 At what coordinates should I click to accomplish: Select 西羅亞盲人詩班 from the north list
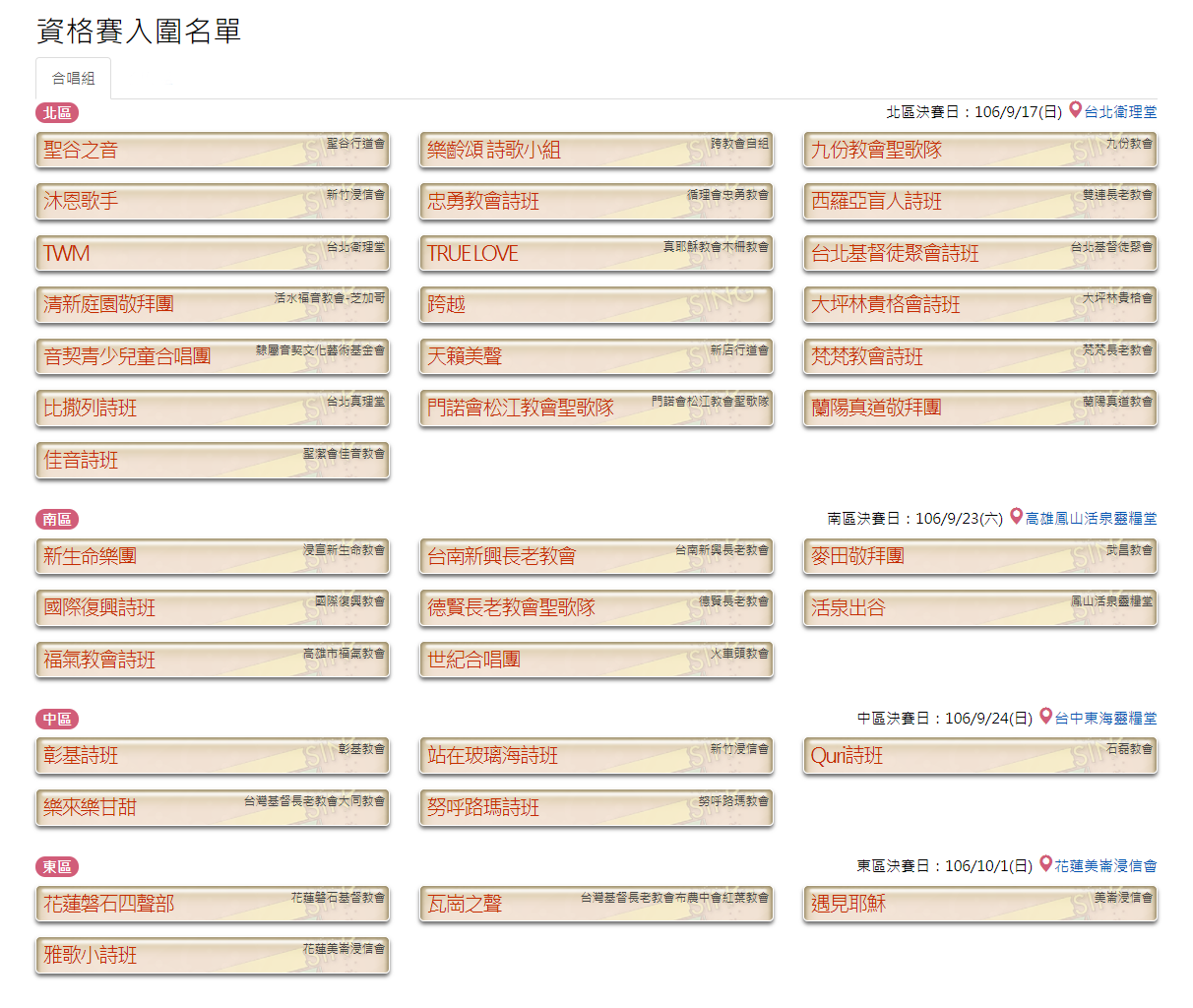pos(980,202)
